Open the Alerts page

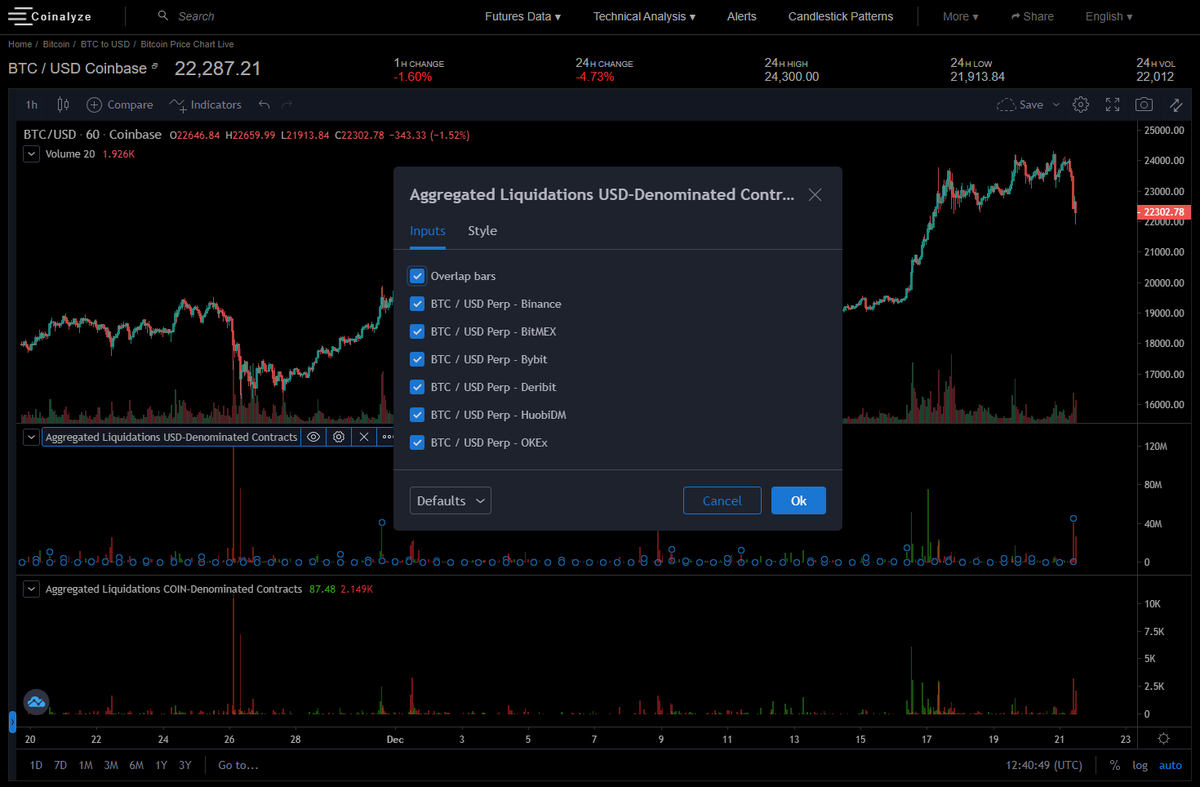(x=742, y=16)
